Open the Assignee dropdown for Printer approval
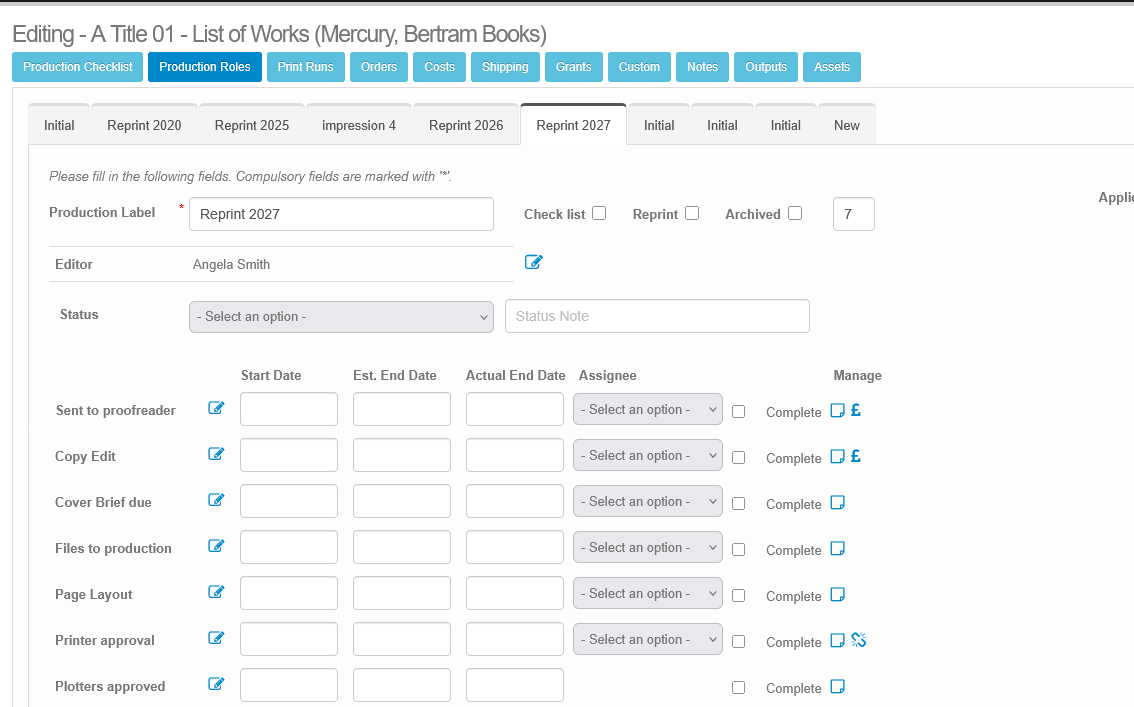The image size is (1134, 707). pos(647,640)
